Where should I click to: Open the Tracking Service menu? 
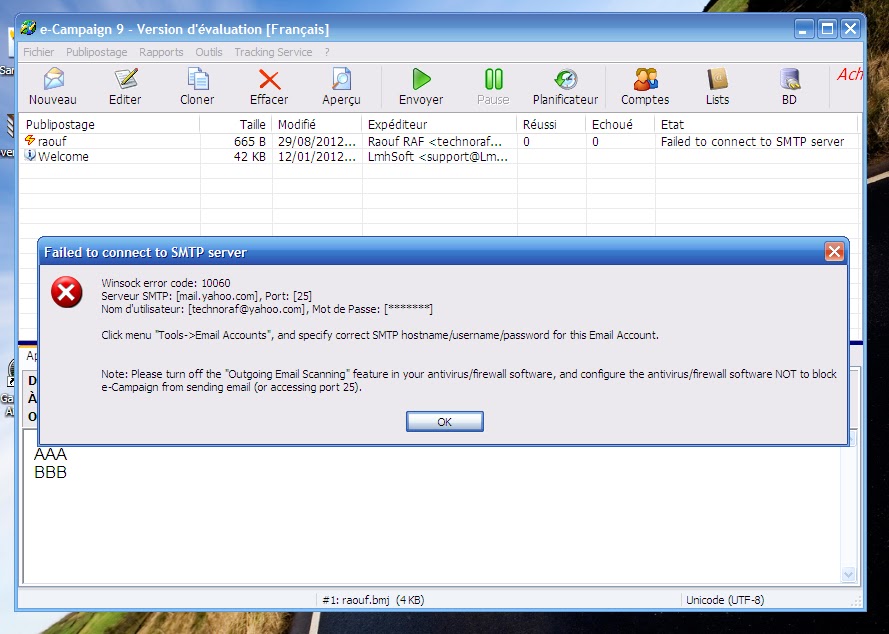273,52
